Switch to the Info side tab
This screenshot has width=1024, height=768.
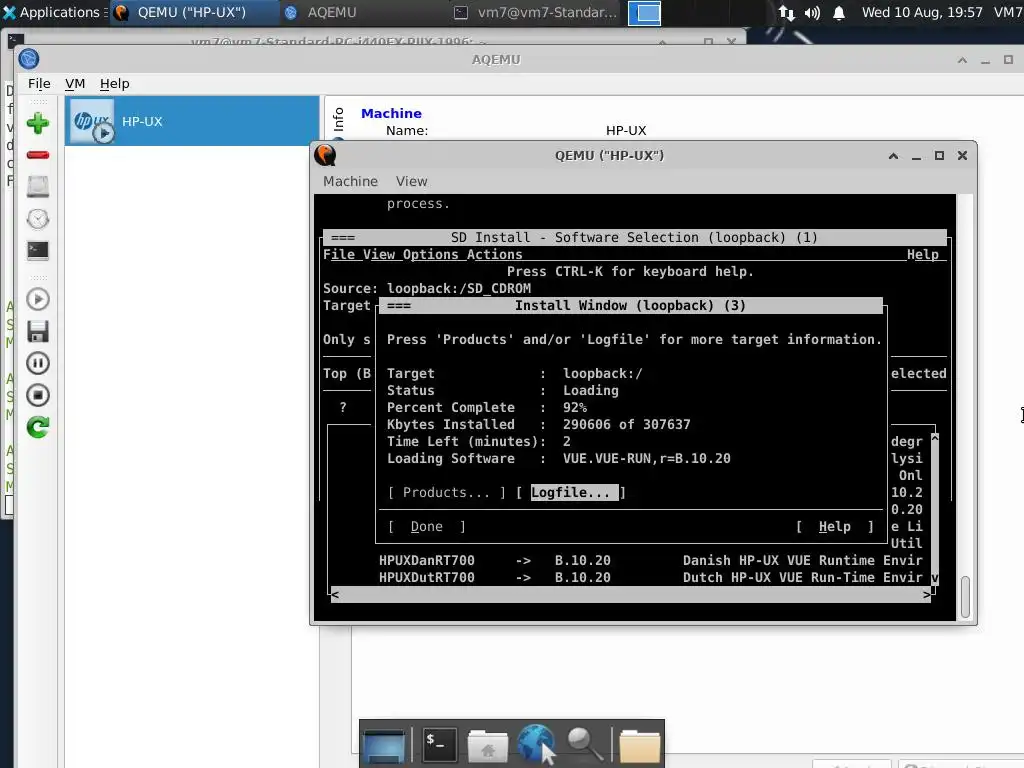coord(338,120)
